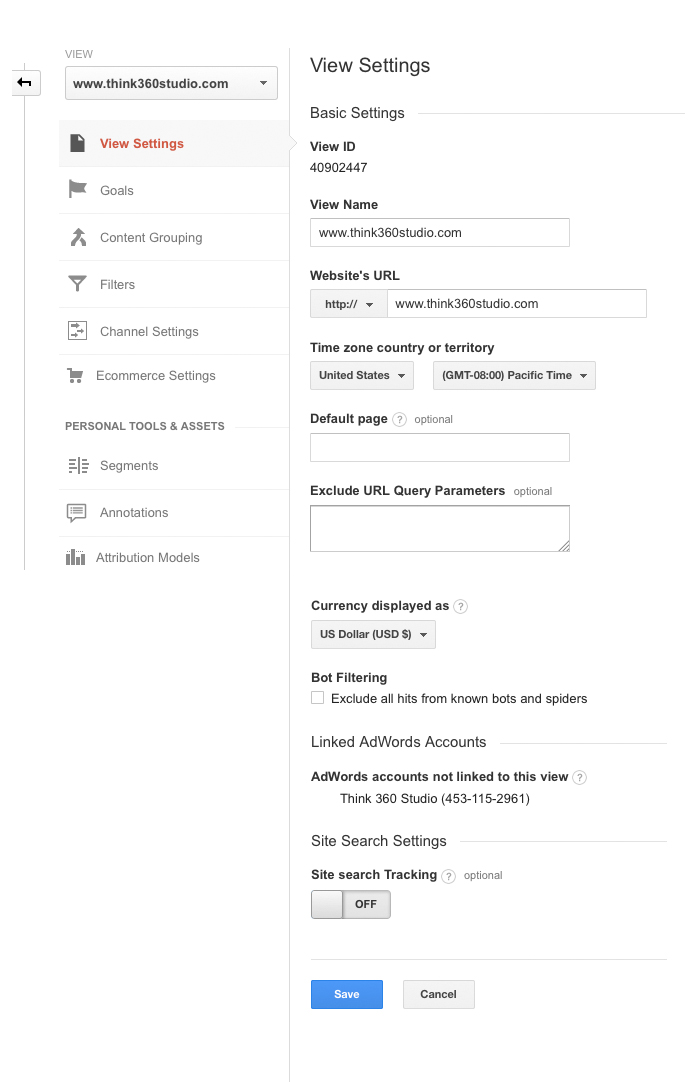Click the Ecommerce Settings cart icon

[x=75, y=375]
